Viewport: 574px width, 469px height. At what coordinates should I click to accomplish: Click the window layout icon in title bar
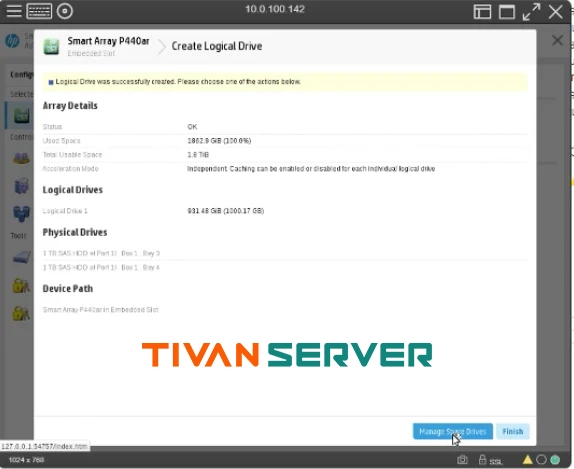pyautogui.click(x=482, y=12)
